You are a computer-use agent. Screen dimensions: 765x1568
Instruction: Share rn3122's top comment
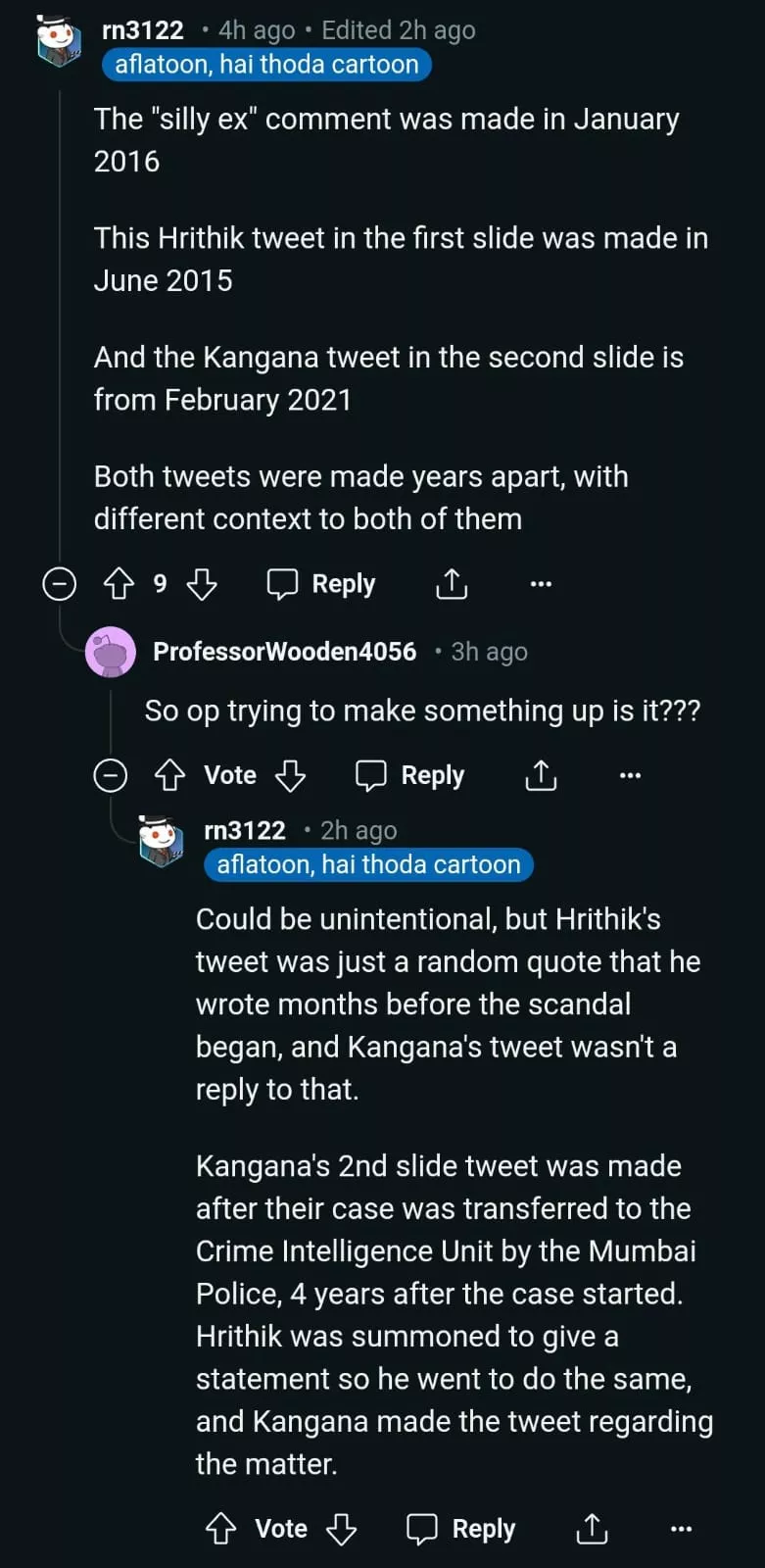[452, 584]
